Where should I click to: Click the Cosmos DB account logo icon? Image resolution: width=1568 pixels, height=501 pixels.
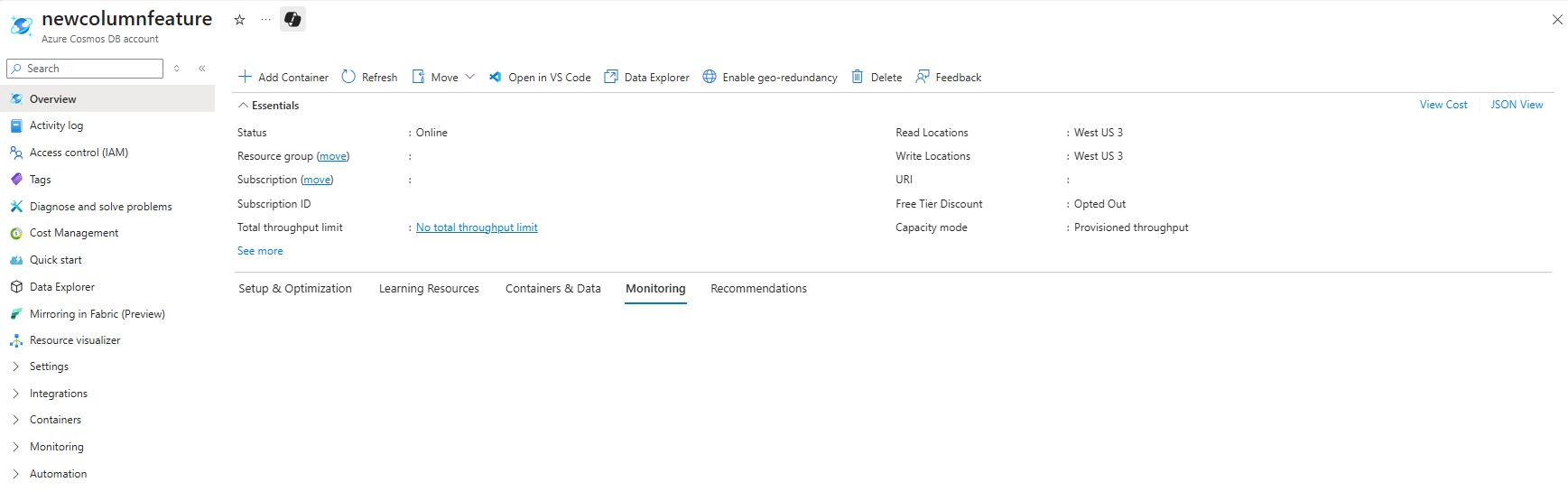pos(22,26)
